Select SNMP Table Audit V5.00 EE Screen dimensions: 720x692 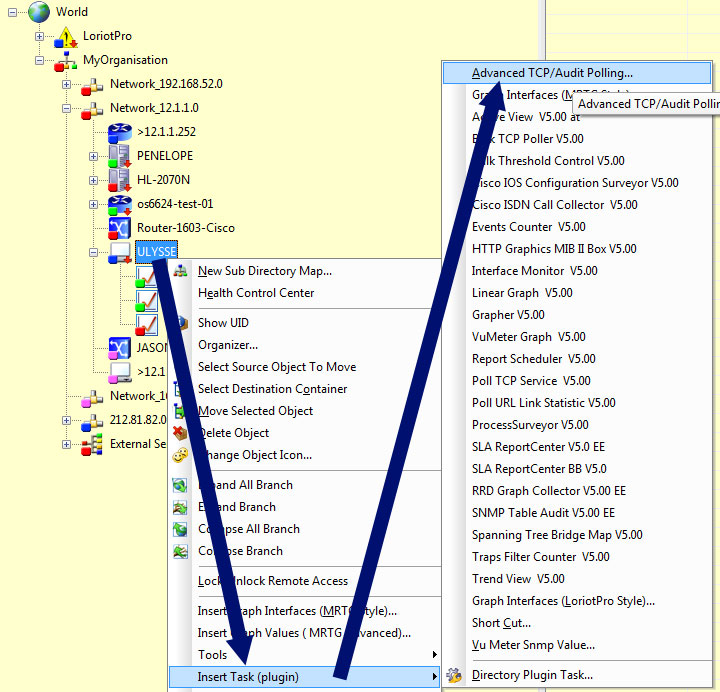543,513
